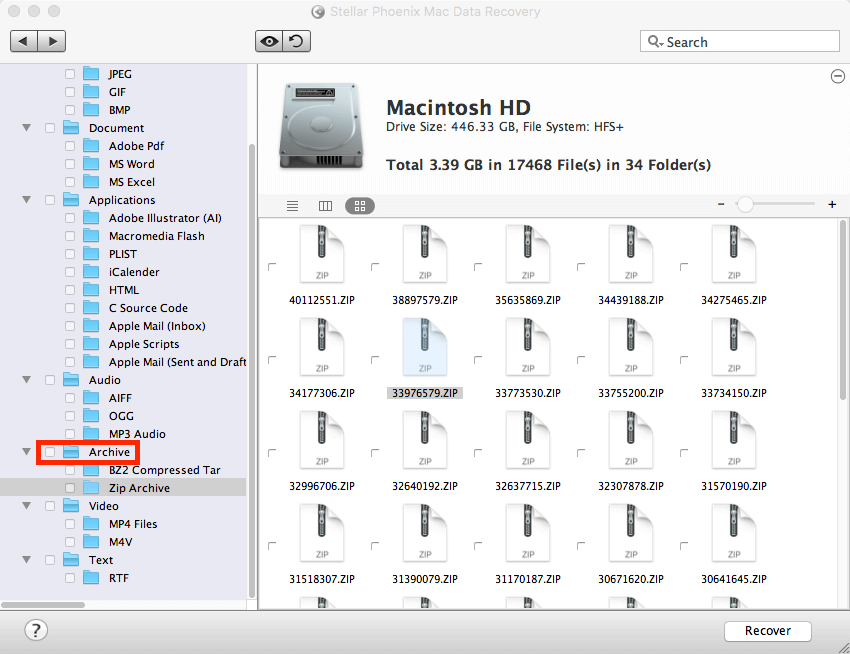Image resolution: width=850 pixels, height=654 pixels.
Task: Select OGG in the tree
Action: point(121,416)
